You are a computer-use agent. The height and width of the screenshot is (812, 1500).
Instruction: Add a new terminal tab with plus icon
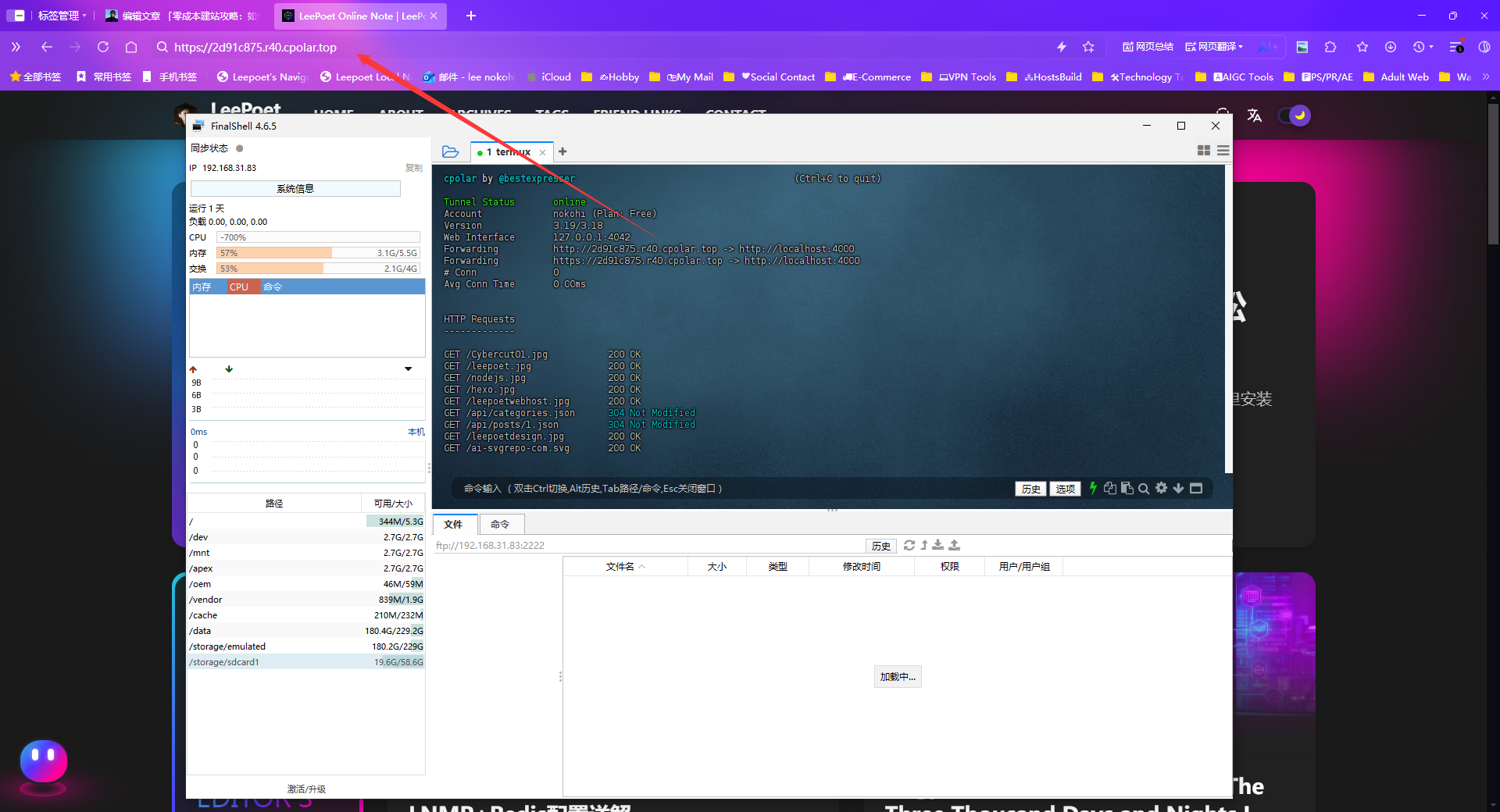click(562, 151)
